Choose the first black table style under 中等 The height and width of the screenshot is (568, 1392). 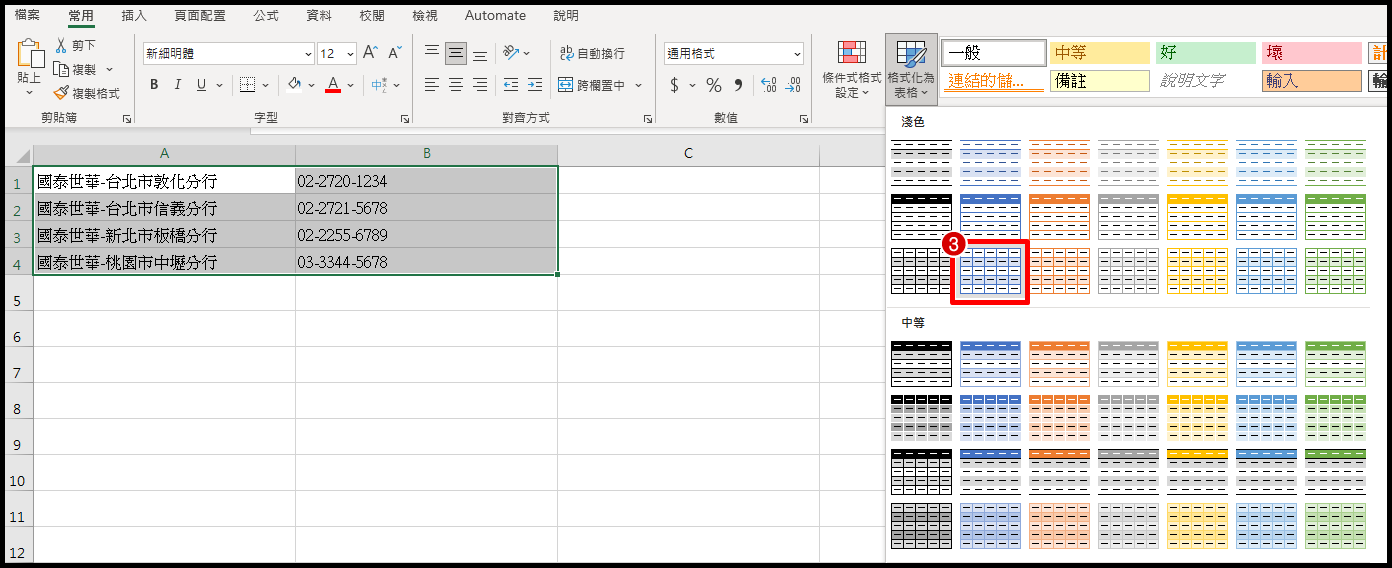click(x=921, y=363)
